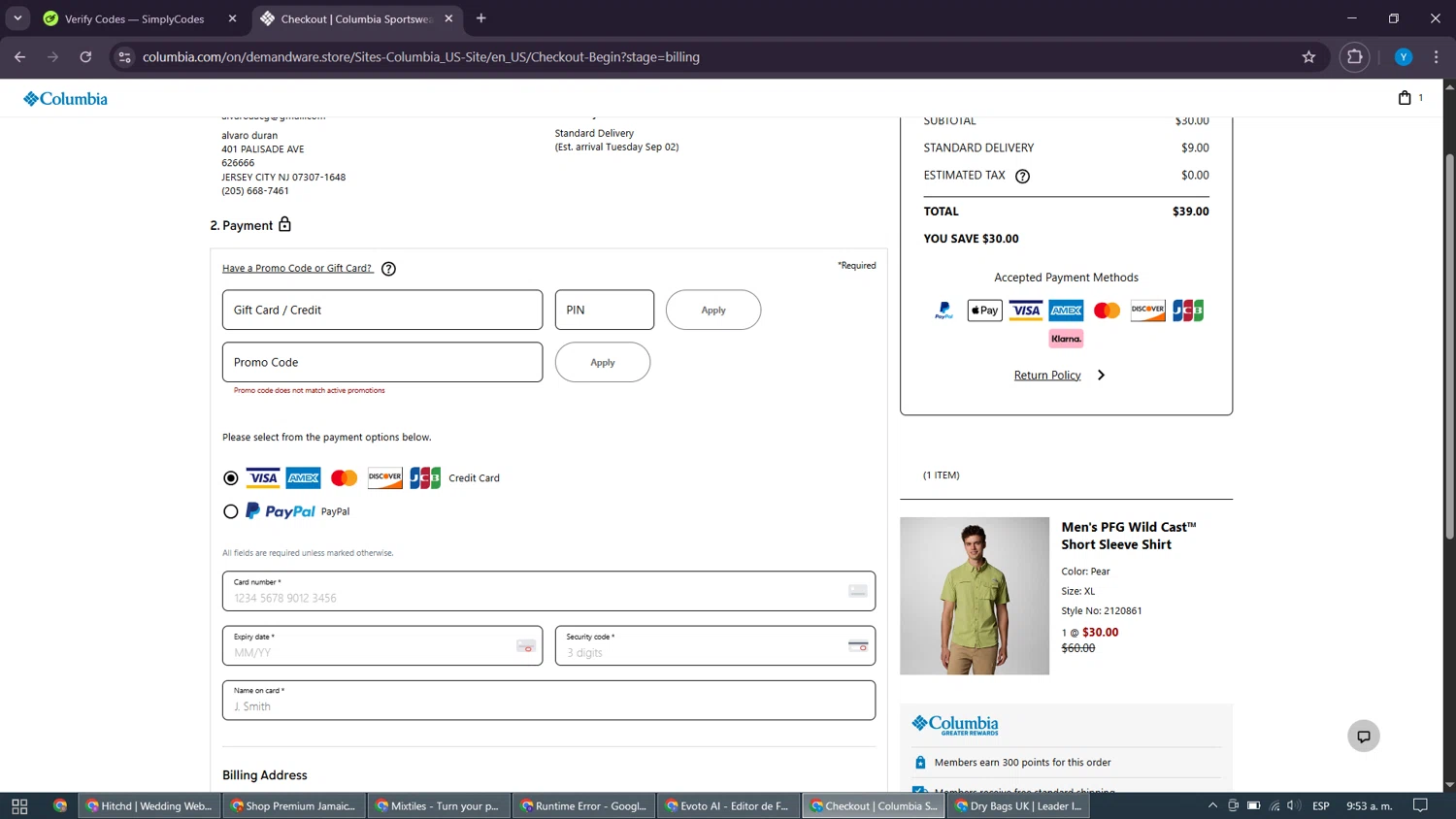
Task: Apply the gift card and PIN
Action: [713, 310]
